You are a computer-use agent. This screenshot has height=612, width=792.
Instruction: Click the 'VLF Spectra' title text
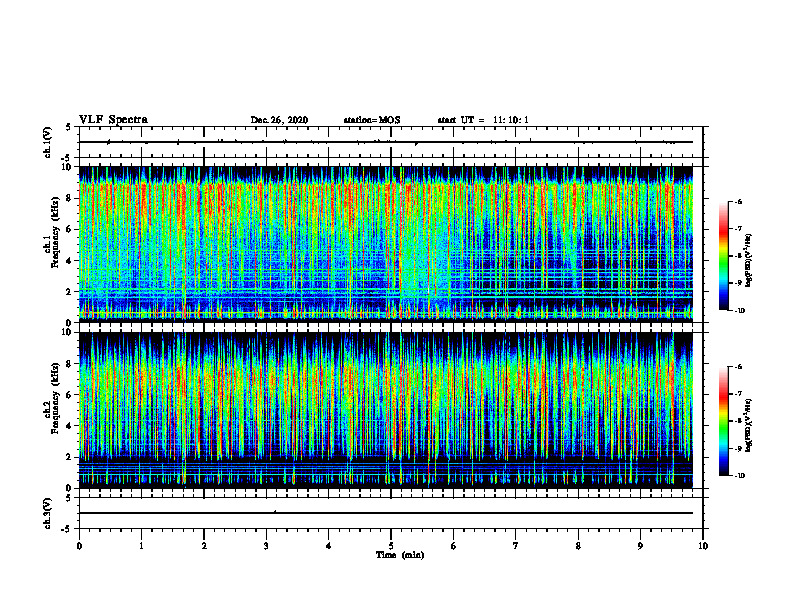coord(113,120)
